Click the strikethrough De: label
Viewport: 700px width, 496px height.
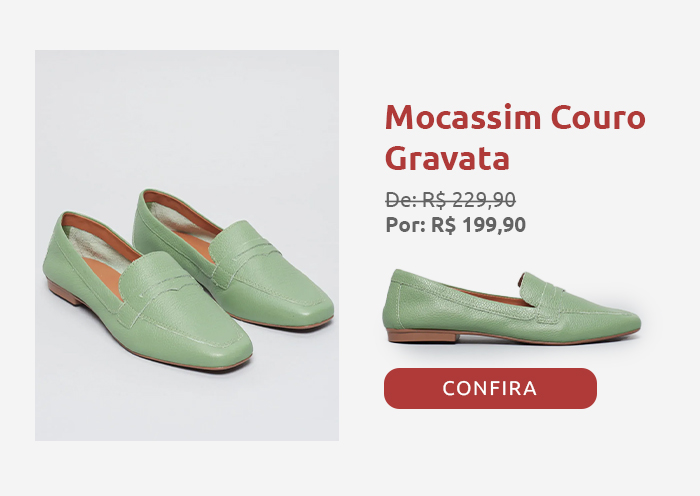coord(401,199)
